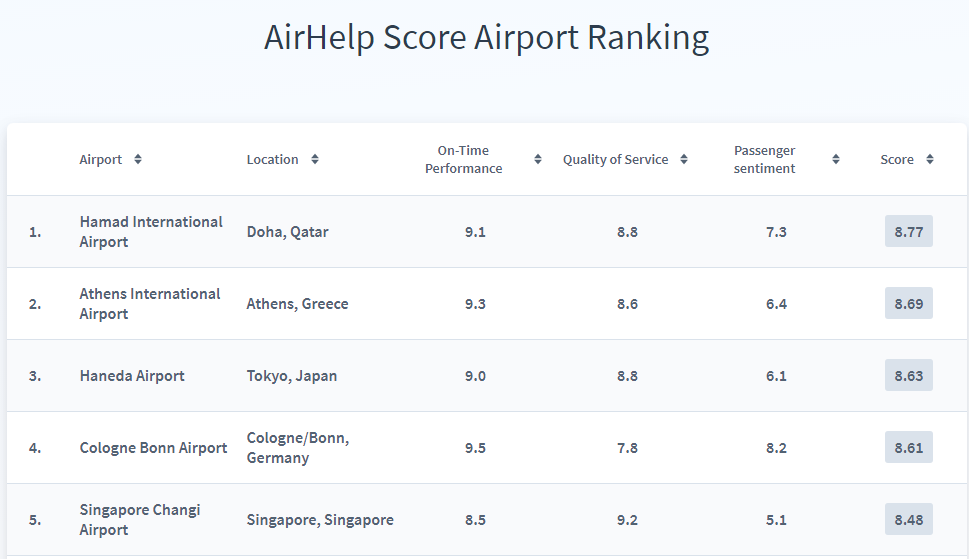Click the Location column header text
Viewport: 969px width, 559px height.
pos(272,160)
